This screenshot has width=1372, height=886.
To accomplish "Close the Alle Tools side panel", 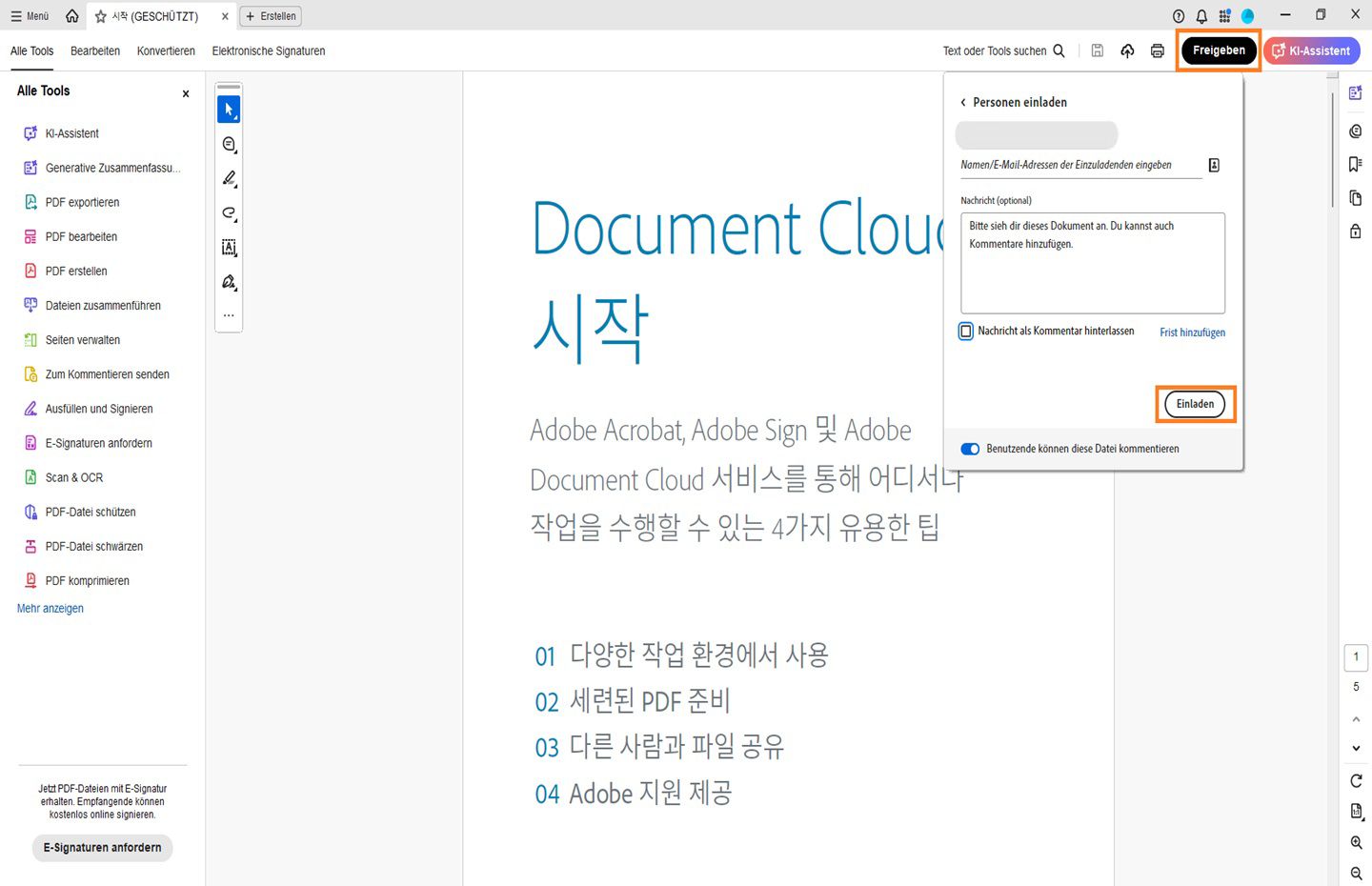I will pos(186,93).
